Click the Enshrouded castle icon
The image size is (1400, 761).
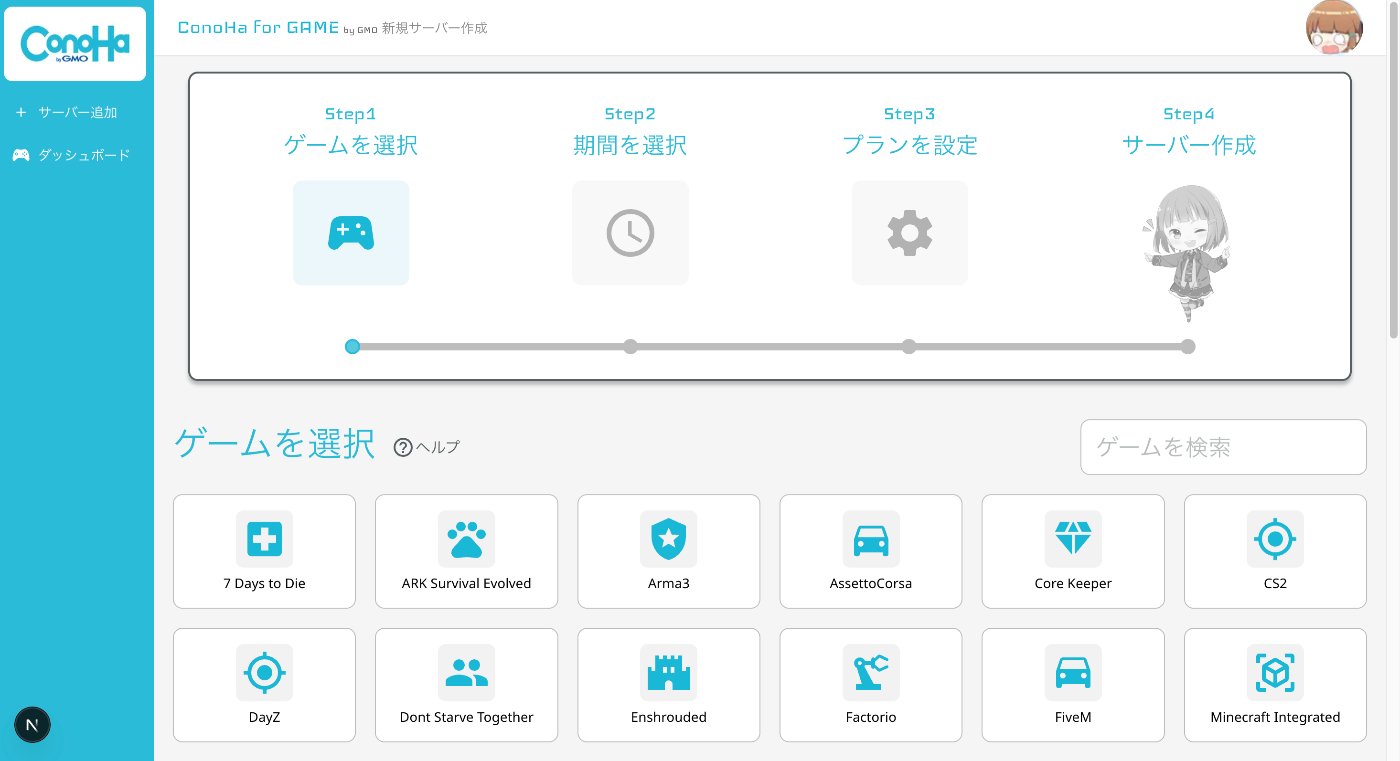tap(669, 673)
